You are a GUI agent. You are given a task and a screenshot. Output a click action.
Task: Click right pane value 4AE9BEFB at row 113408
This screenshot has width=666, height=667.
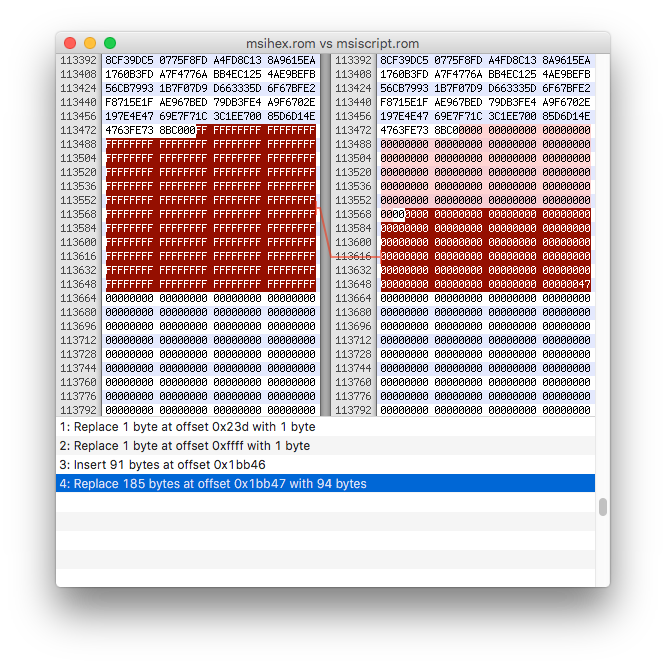point(566,74)
